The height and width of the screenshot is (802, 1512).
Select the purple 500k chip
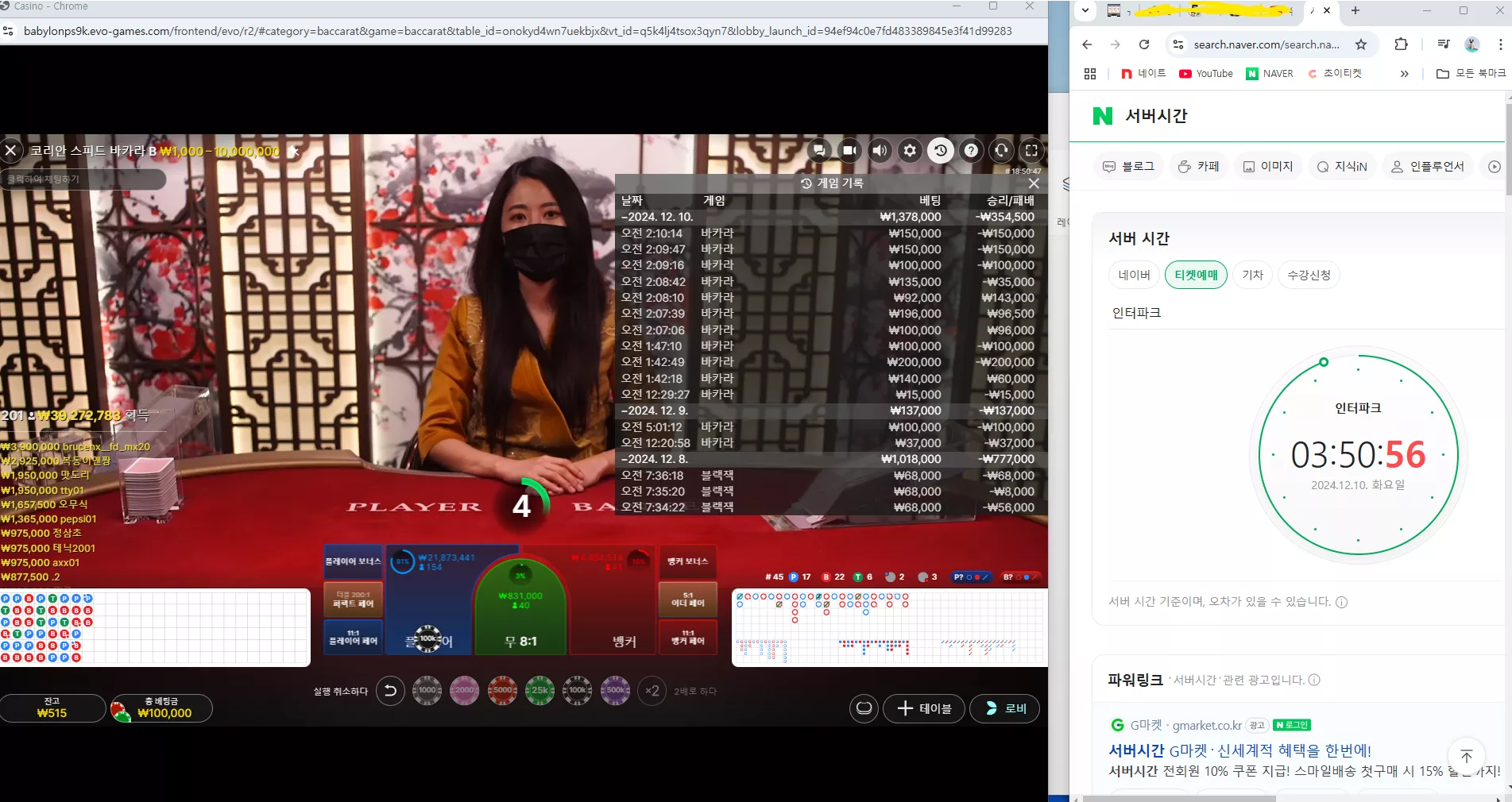point(616,691)
